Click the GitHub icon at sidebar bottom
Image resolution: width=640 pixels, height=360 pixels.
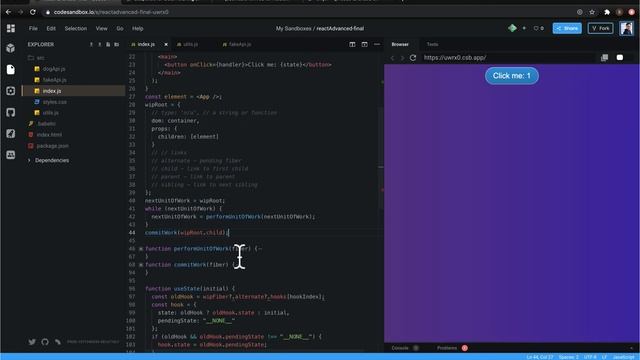click(x=45, y=342)
